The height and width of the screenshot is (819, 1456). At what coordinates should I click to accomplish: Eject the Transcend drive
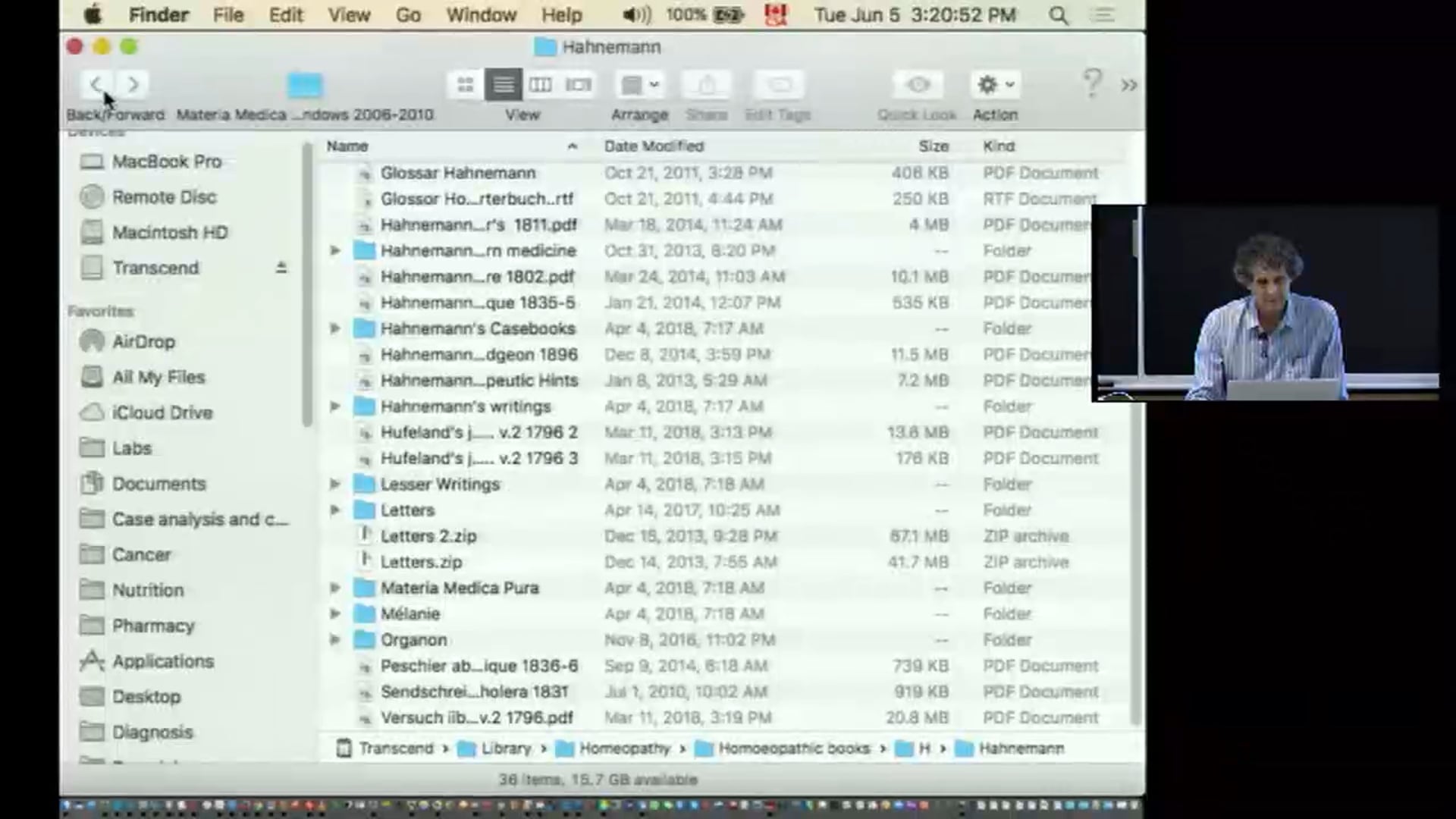281,268
